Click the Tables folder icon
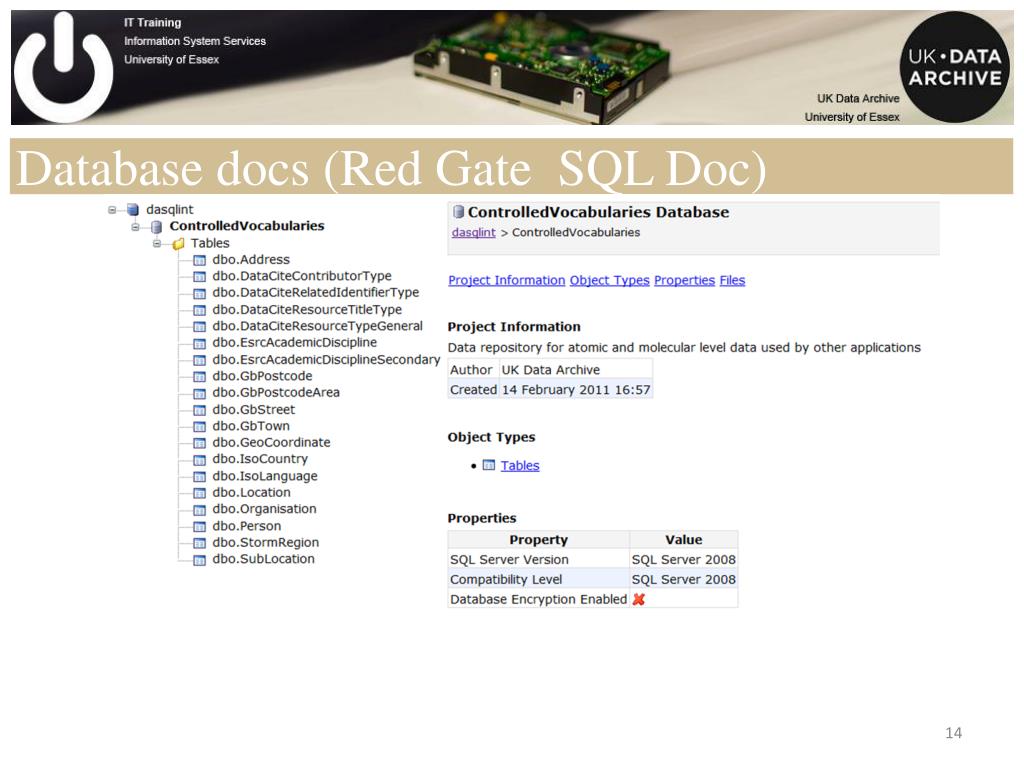The height and width of the screenshot is (768, 1024). click(178, 244)
